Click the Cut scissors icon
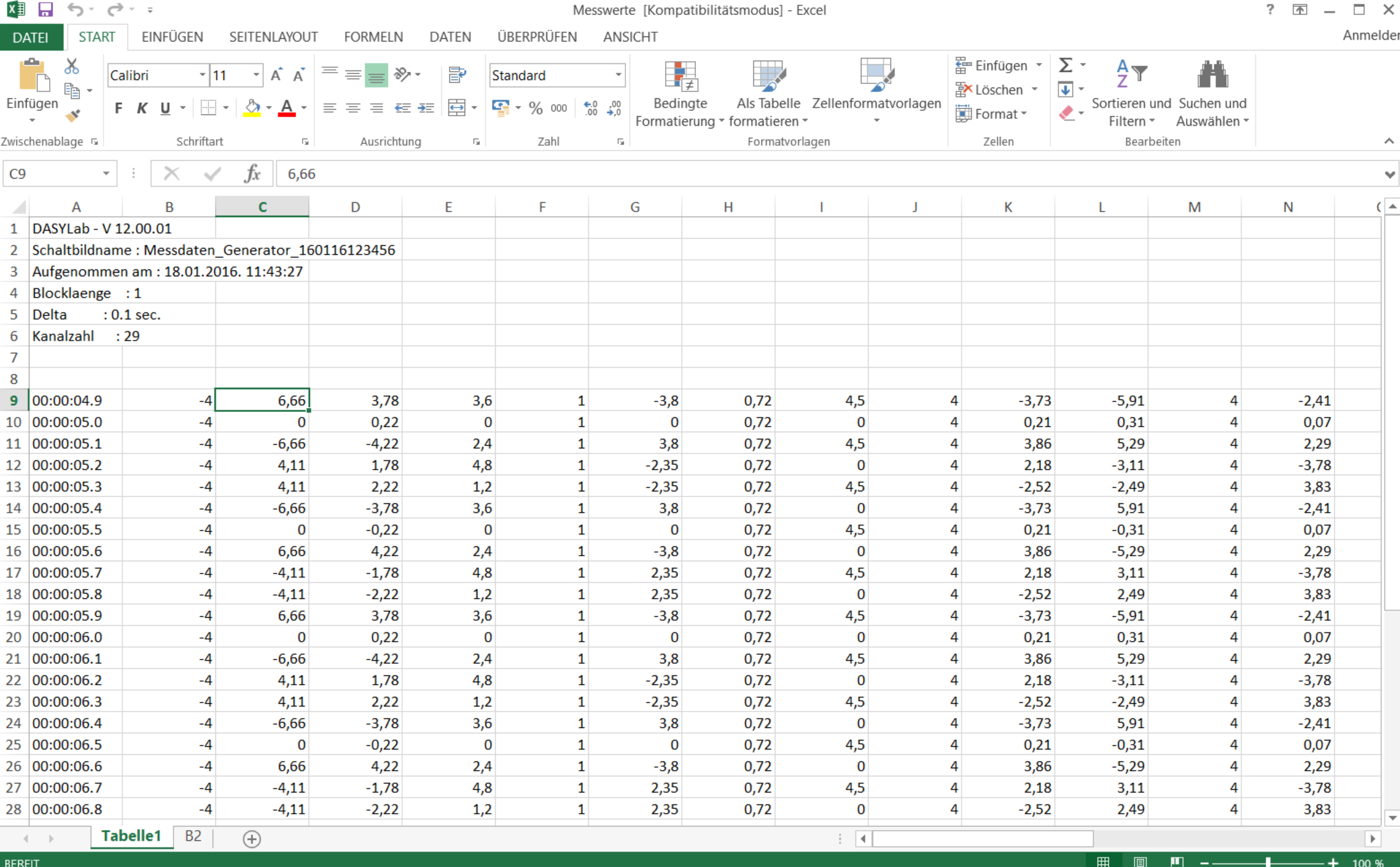Viewport: 1400px width, 867px height. coord(71,67)
